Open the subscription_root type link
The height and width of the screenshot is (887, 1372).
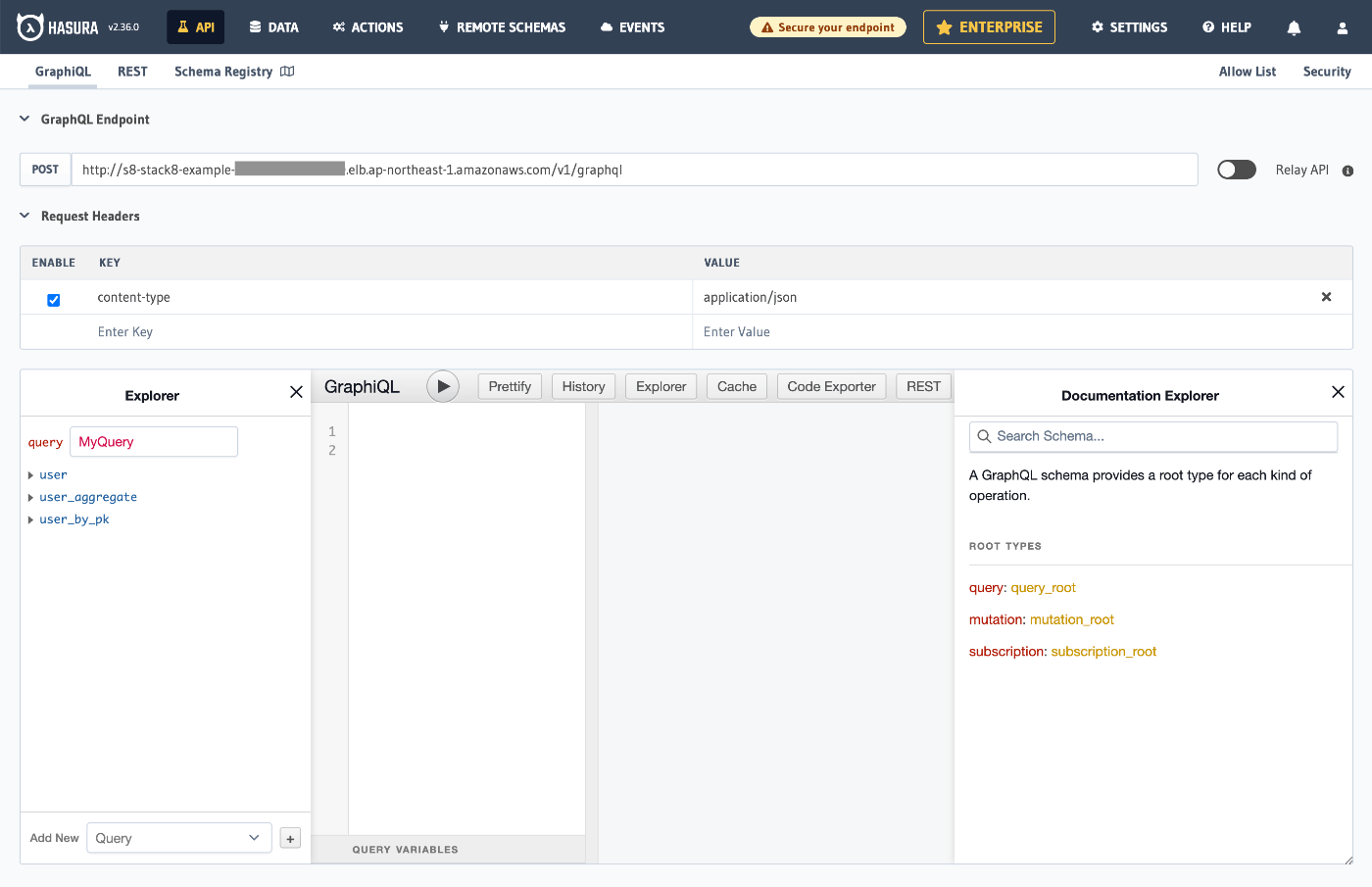click(1103, 652)
